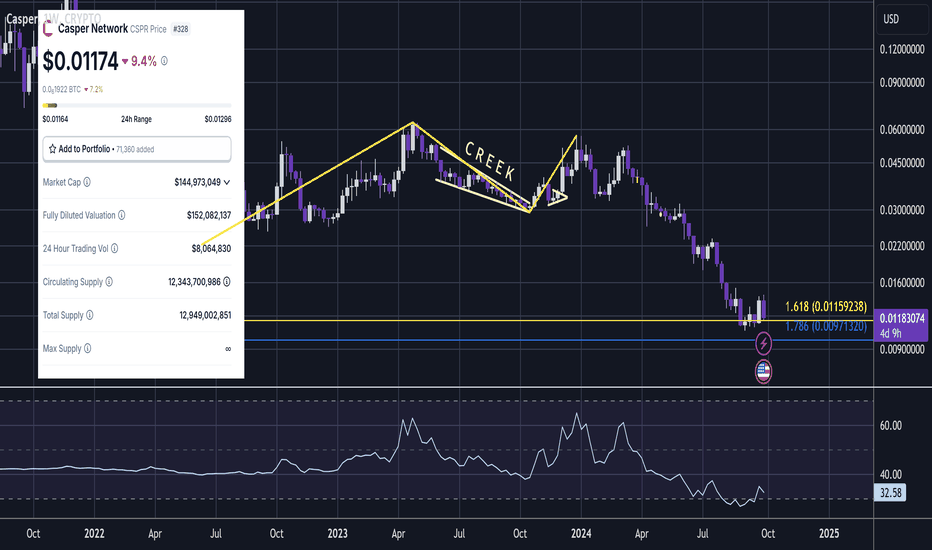Click the 2025 label on time axis
932x550 pixels.
829,533
